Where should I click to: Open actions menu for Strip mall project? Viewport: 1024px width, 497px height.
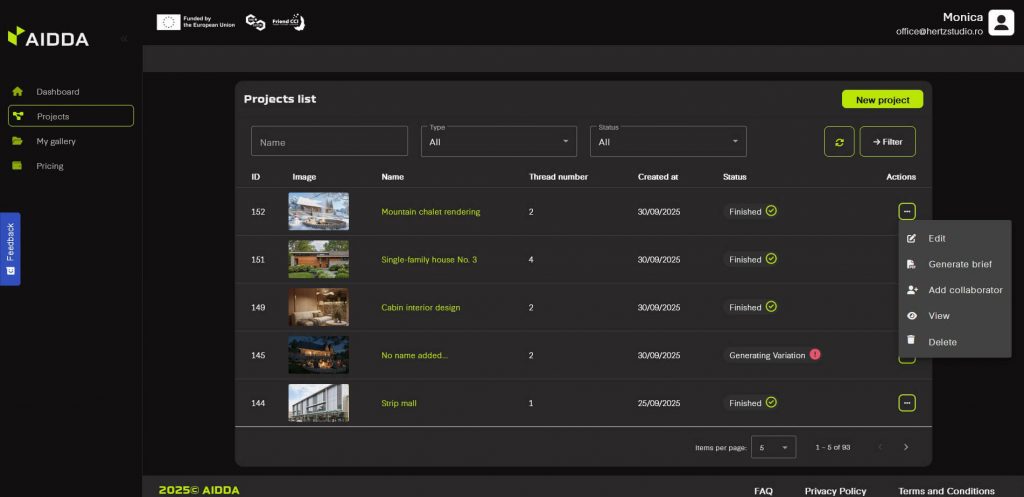pyautogui.click(x=906, y=403)
